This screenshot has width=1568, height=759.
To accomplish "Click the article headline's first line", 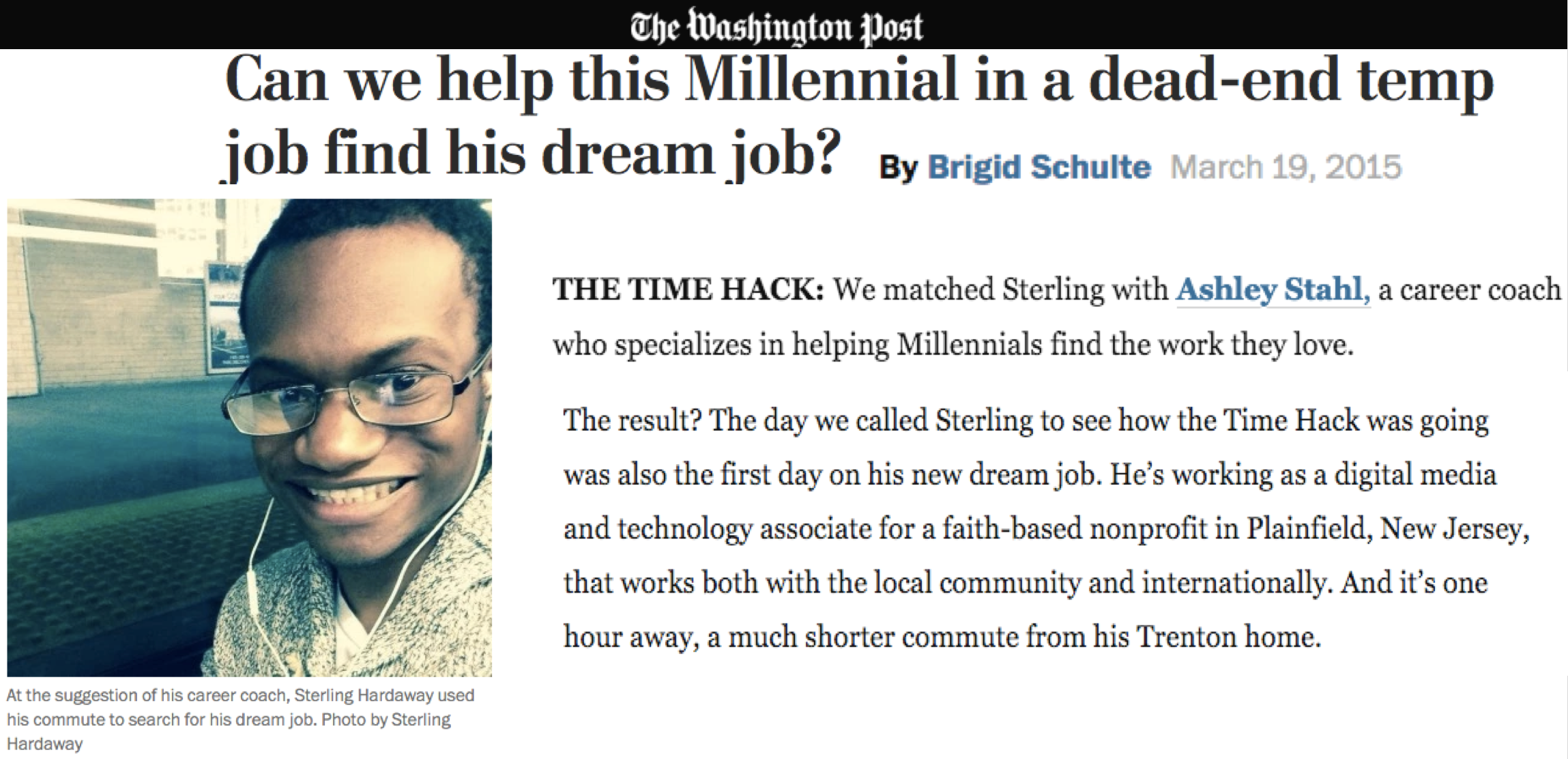I will [859, 81].
